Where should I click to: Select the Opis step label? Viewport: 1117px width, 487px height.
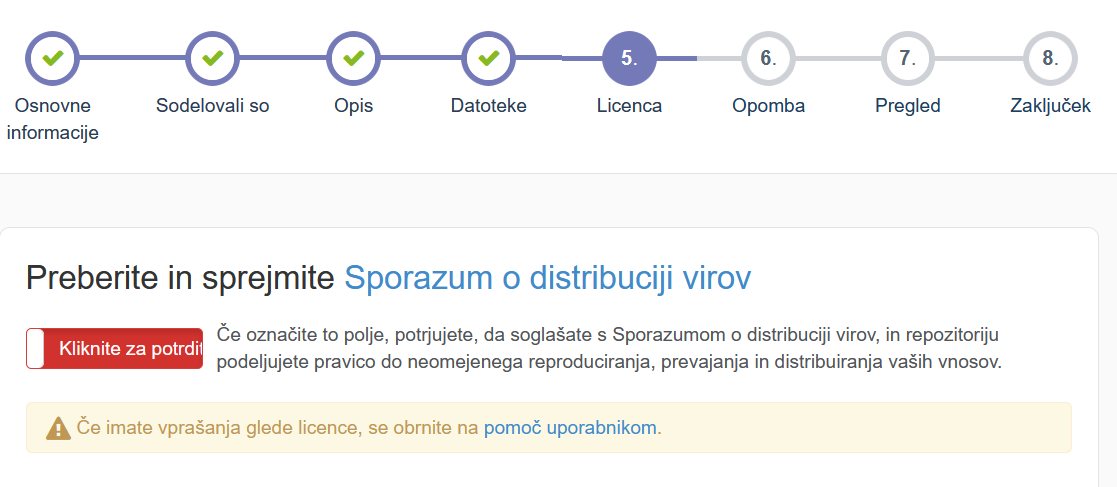353,106
